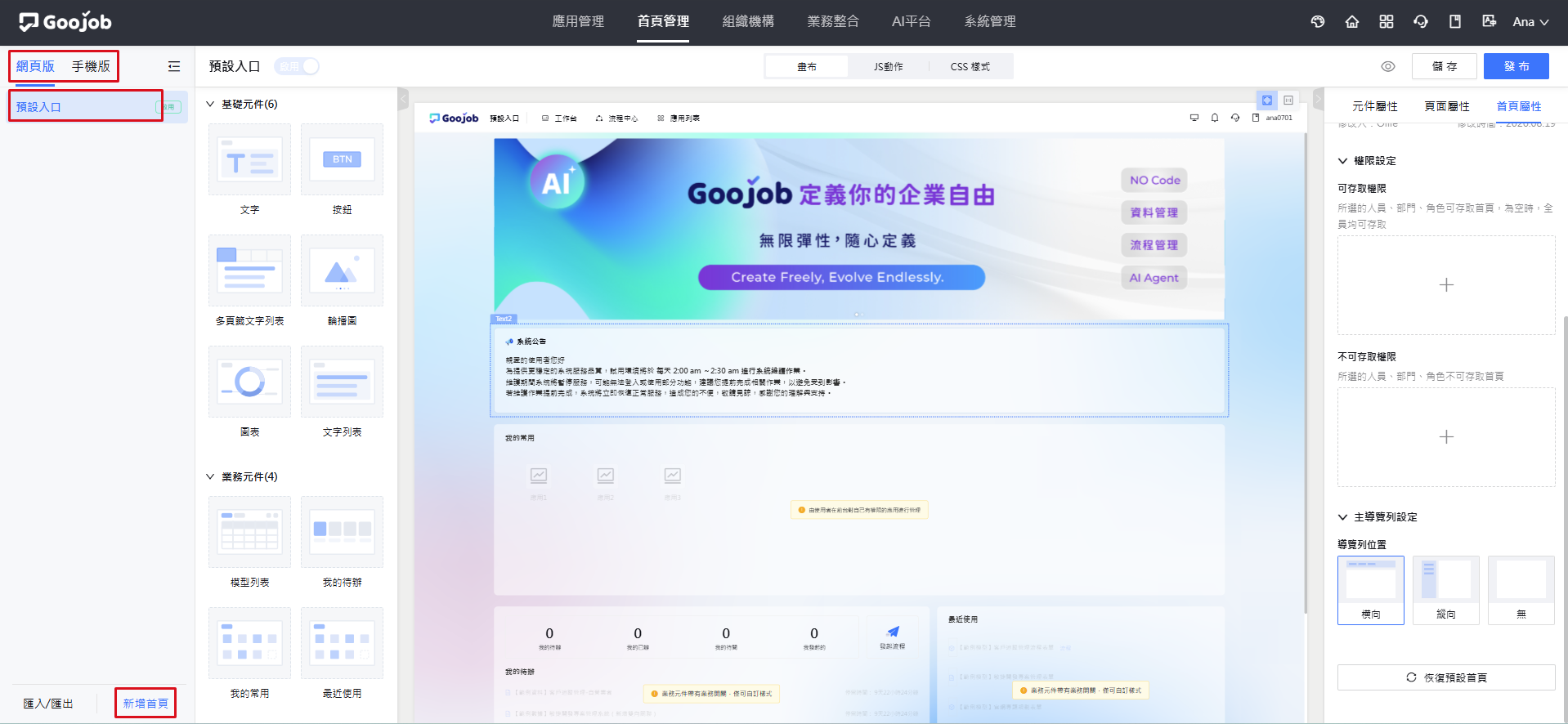This screenshot has height=724, width=1568.
Task: Collapse the left page list with menu icon
Action: (174, 66)
